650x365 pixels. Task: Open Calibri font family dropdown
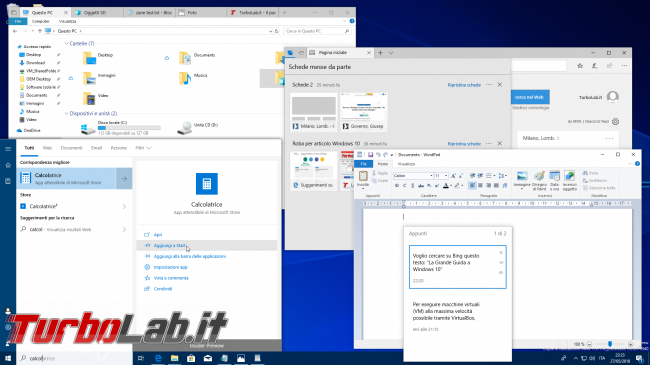click(x=431, y=176)
